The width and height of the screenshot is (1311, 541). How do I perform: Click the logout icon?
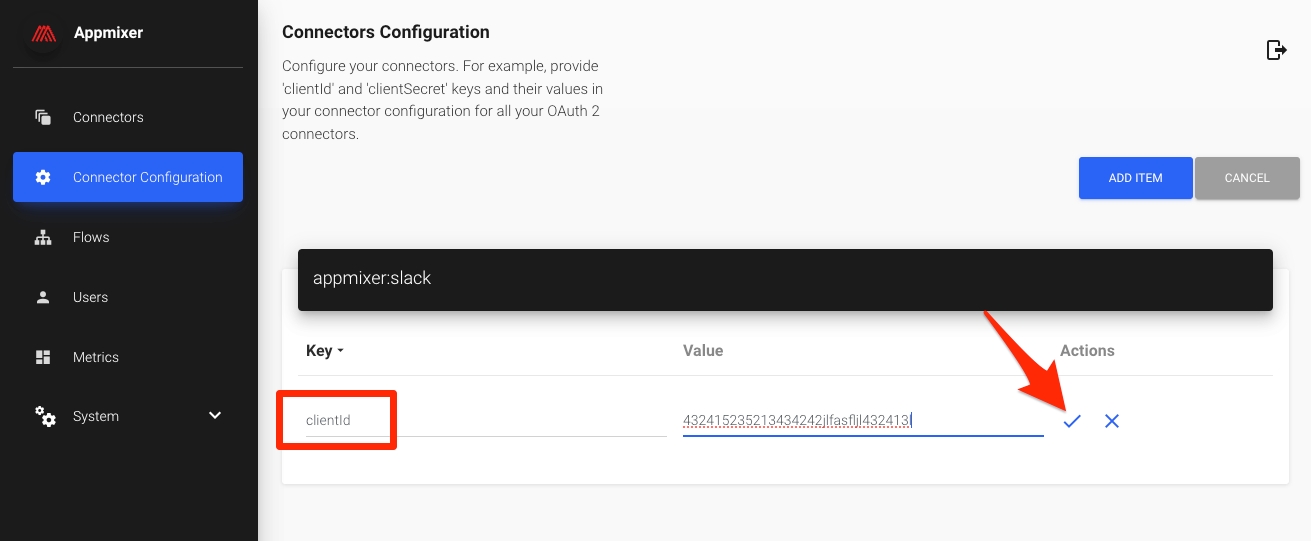coord(1276,50)
